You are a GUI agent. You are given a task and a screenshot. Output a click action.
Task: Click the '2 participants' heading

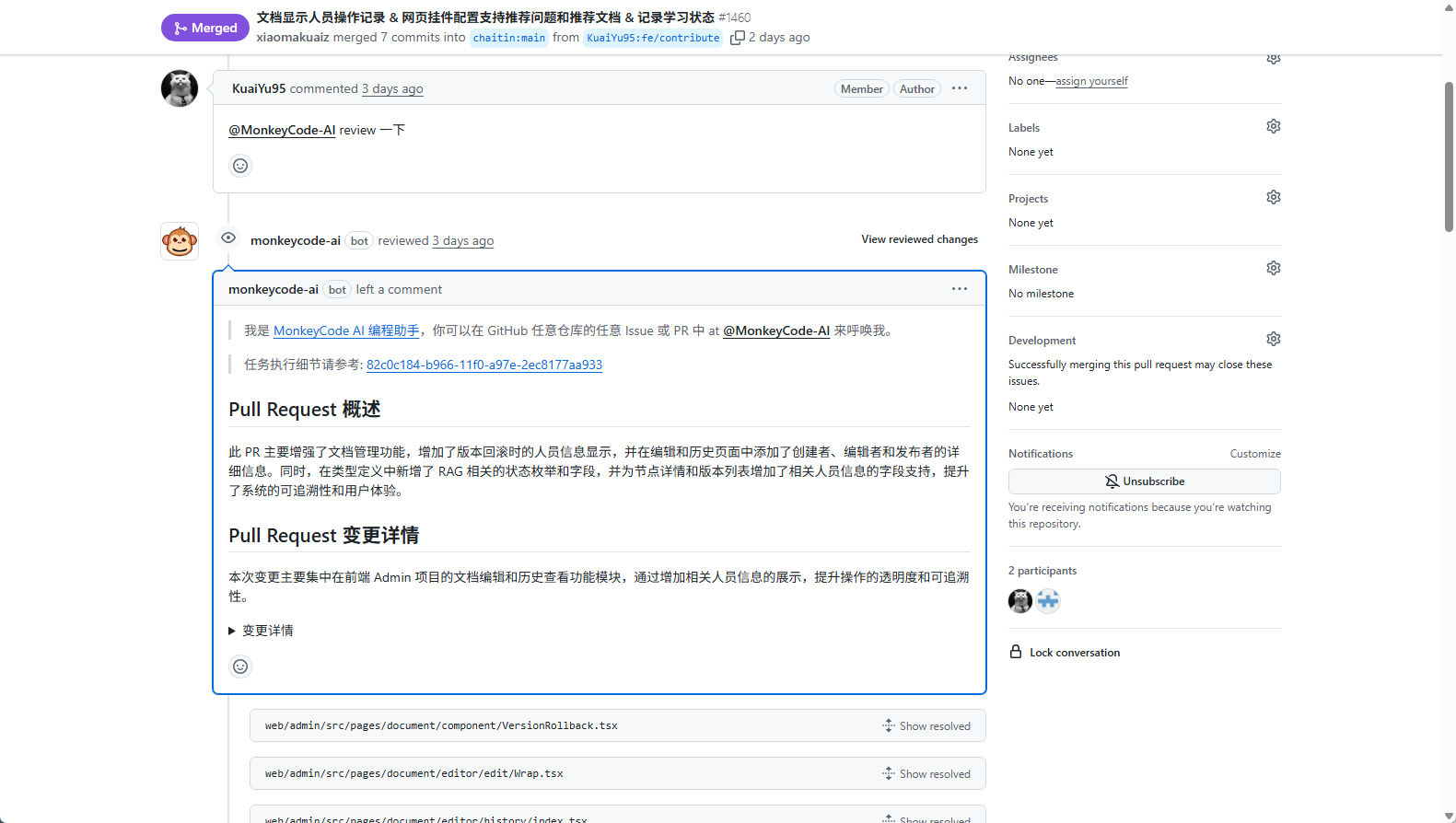(x=1042, y=571)
